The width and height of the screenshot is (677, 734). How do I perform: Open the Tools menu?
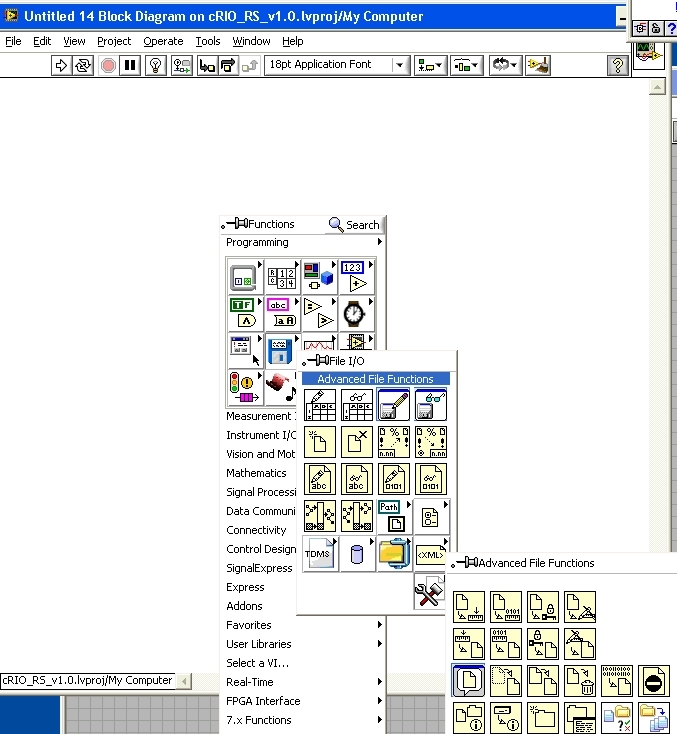pyautogui.click(x=208, y=41)
